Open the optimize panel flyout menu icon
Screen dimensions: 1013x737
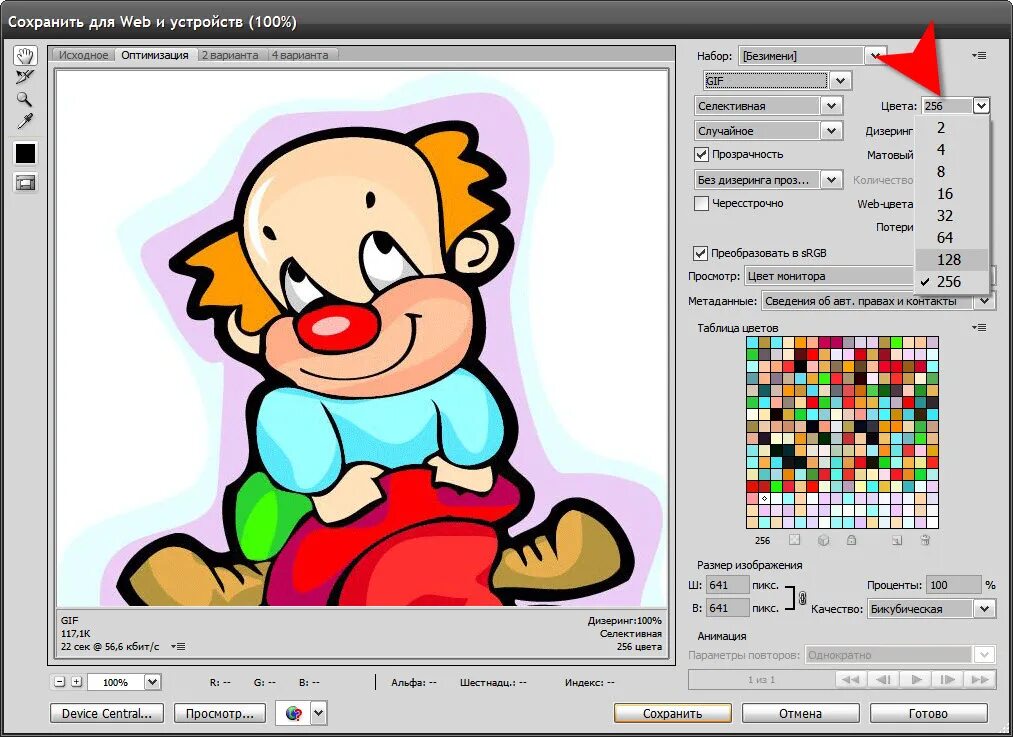[979, 56]
